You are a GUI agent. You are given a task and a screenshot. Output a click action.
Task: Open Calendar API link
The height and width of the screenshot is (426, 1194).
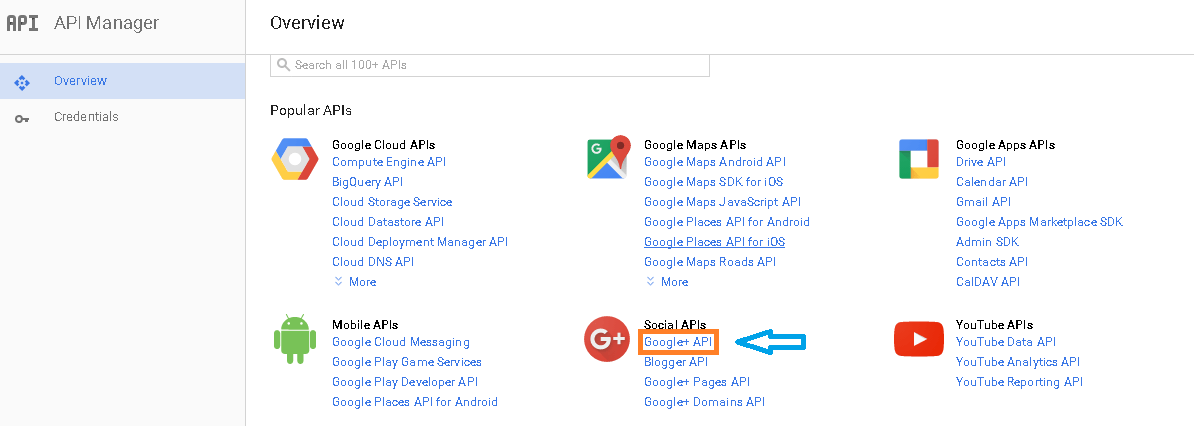pos(992,181)
